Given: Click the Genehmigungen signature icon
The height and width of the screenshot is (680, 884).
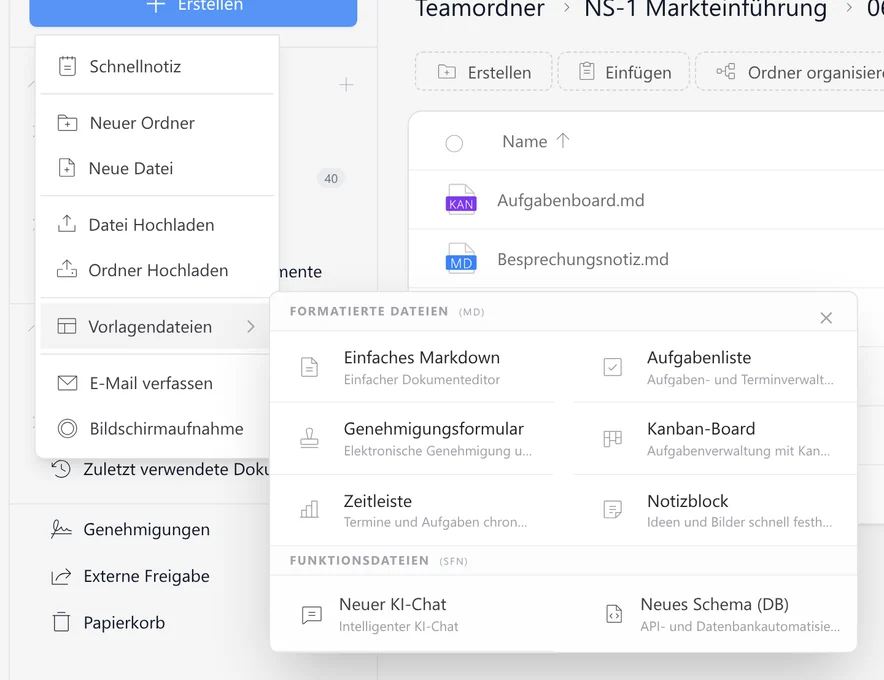Looking at the screenshot, I should [61, 529].
